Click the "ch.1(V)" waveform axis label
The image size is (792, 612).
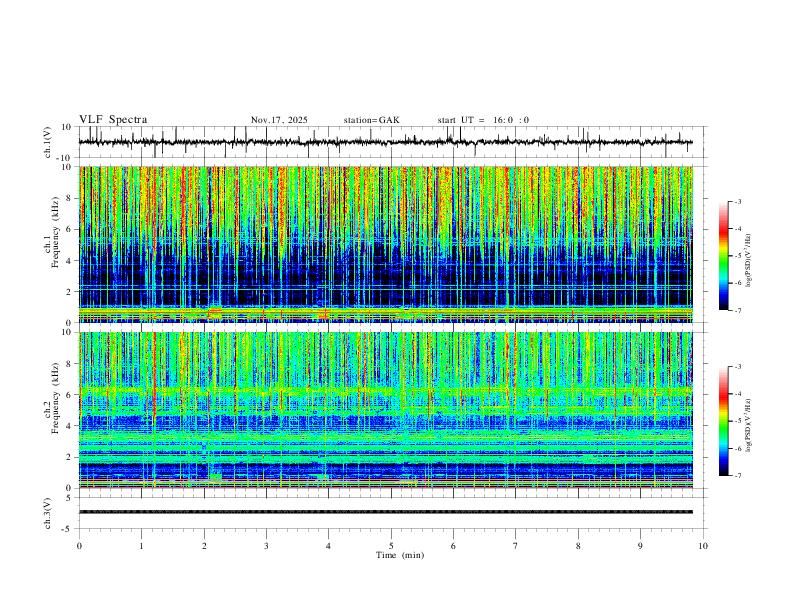[x=48, y=142]
